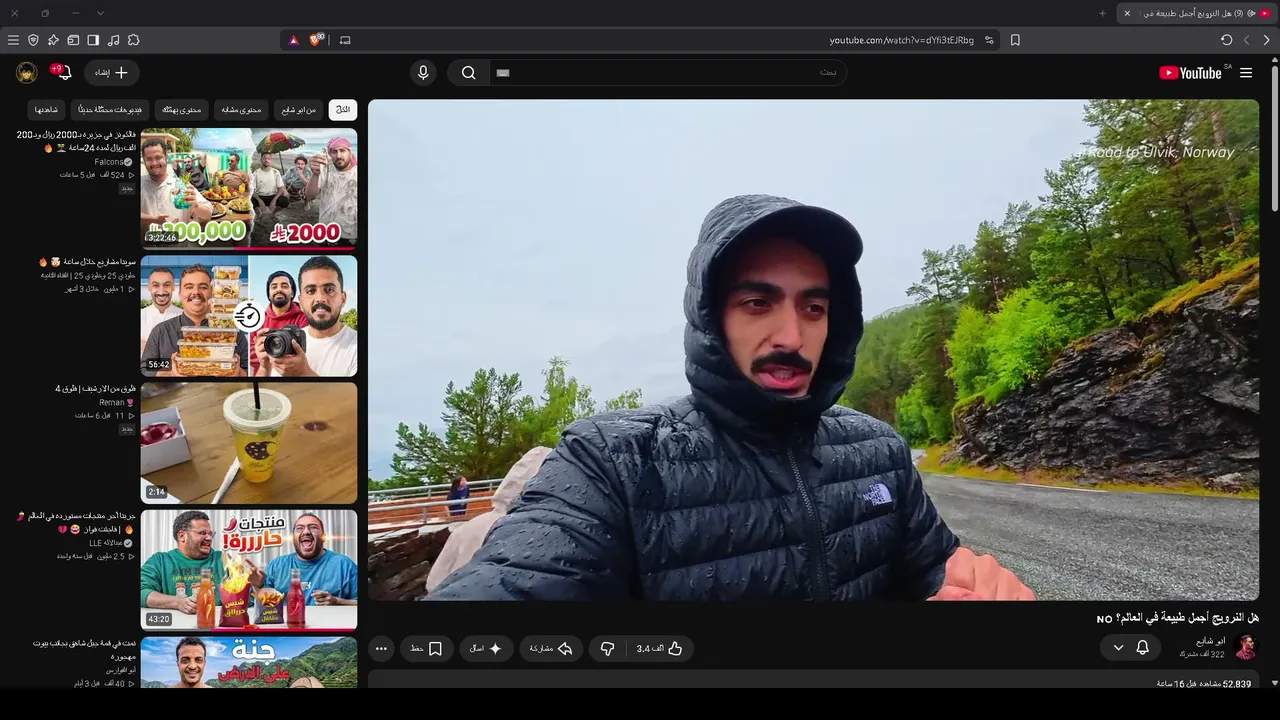Viewport: 1280px width, 720px height.
Task: Open the Brave Wallet icon
Action: (x=73, y=40)
